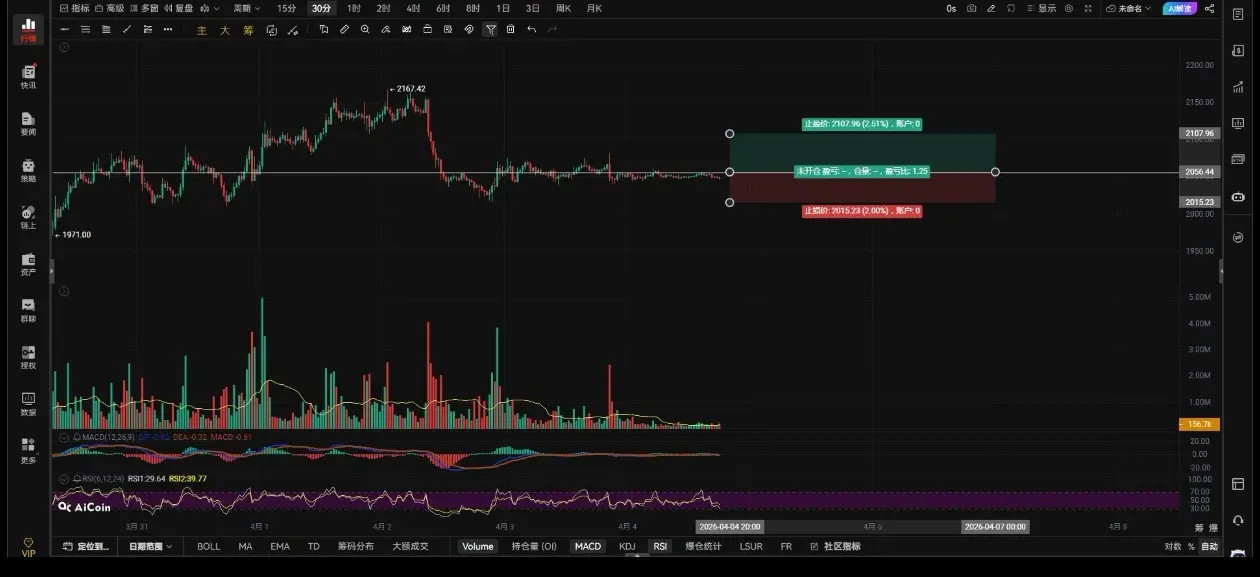Open the candlestick style dropdown arrow
The height and width of the screenshot is (577, 1260).
[217, 8]
